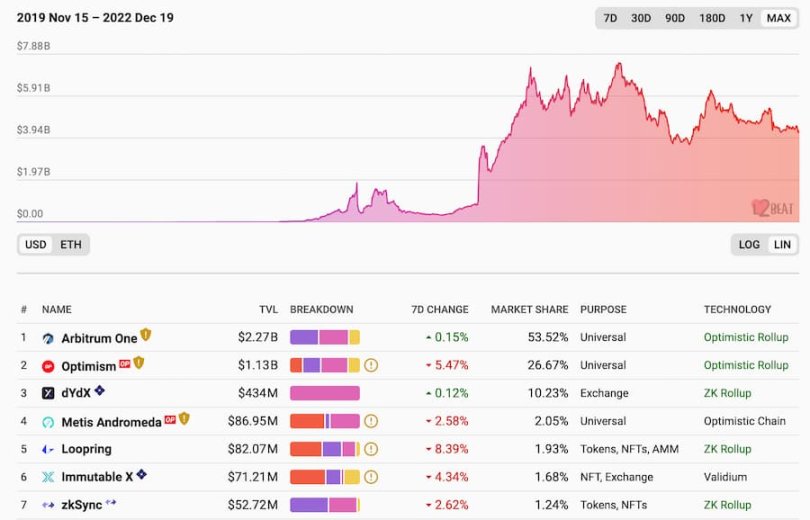
Task: Set chart scale to LIN
Action: [x=782, y=245]
